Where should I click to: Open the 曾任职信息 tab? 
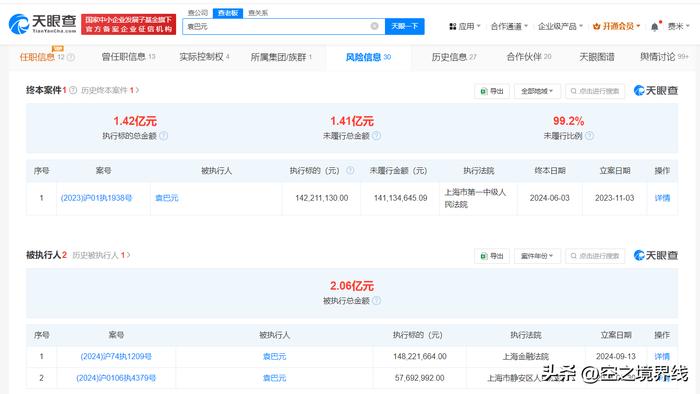tap(129, 57)
